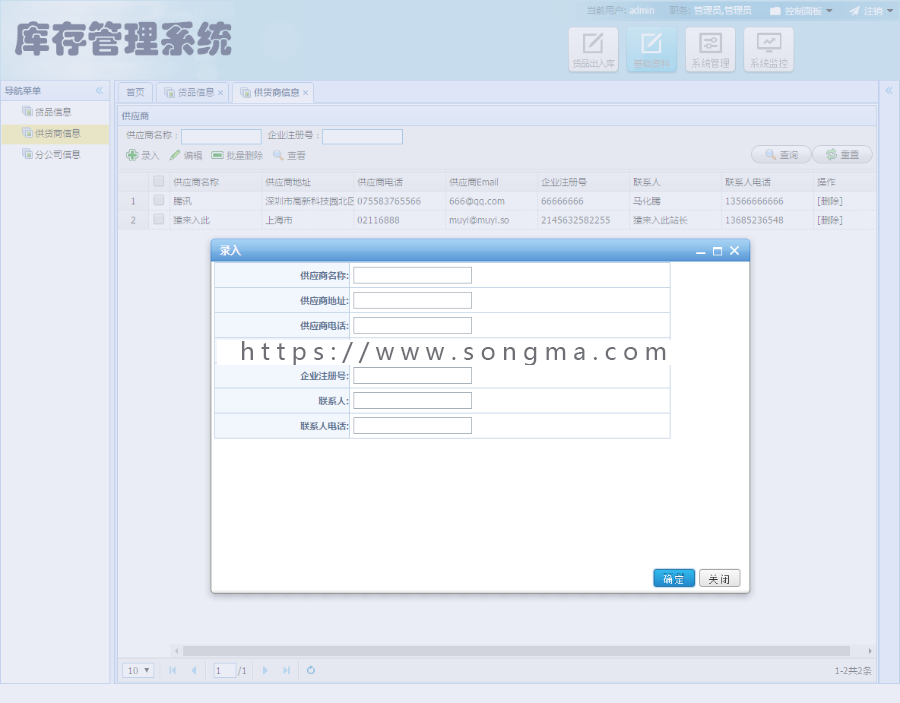Go to the next page
Screen dimensions: 900x703
click(265, 670)
